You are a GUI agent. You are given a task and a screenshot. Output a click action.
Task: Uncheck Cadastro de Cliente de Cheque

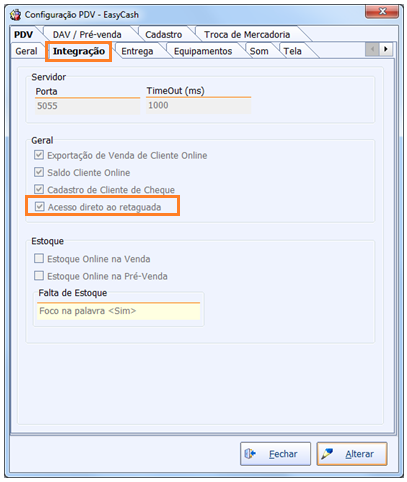(x=39, y=190)
